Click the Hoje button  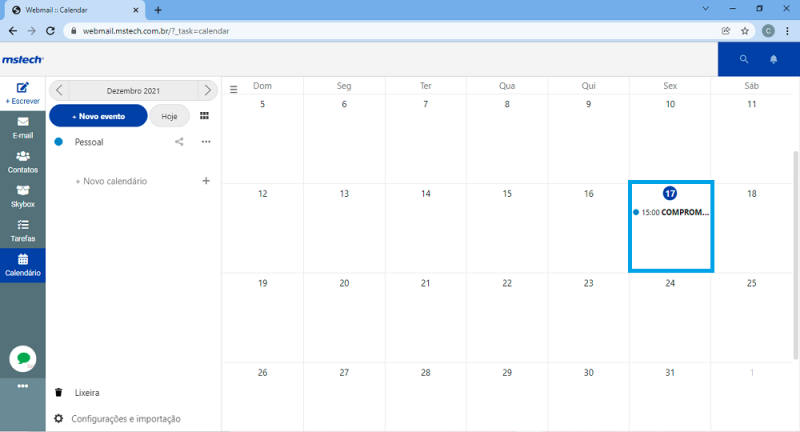(x=169, y=116)
